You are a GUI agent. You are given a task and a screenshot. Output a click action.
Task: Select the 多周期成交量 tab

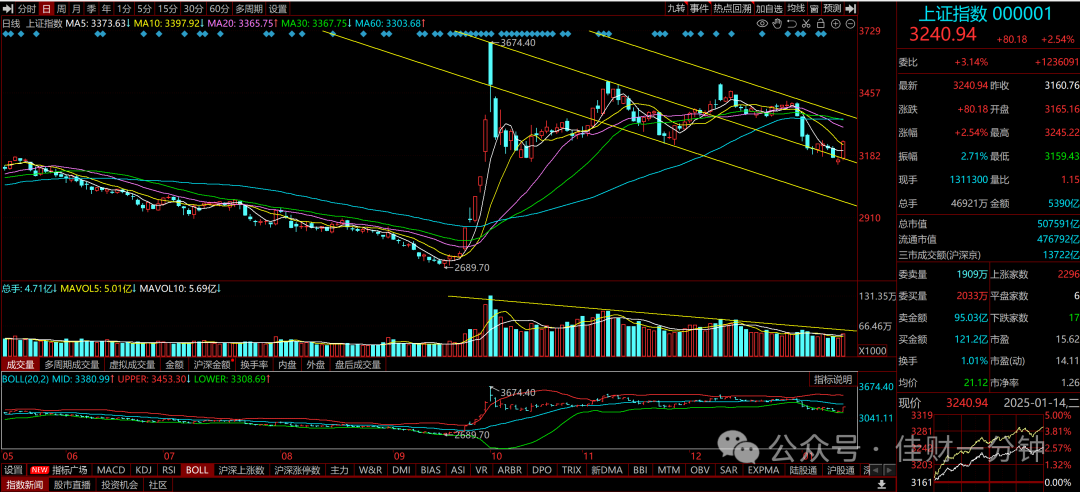[x=71, y=365]
